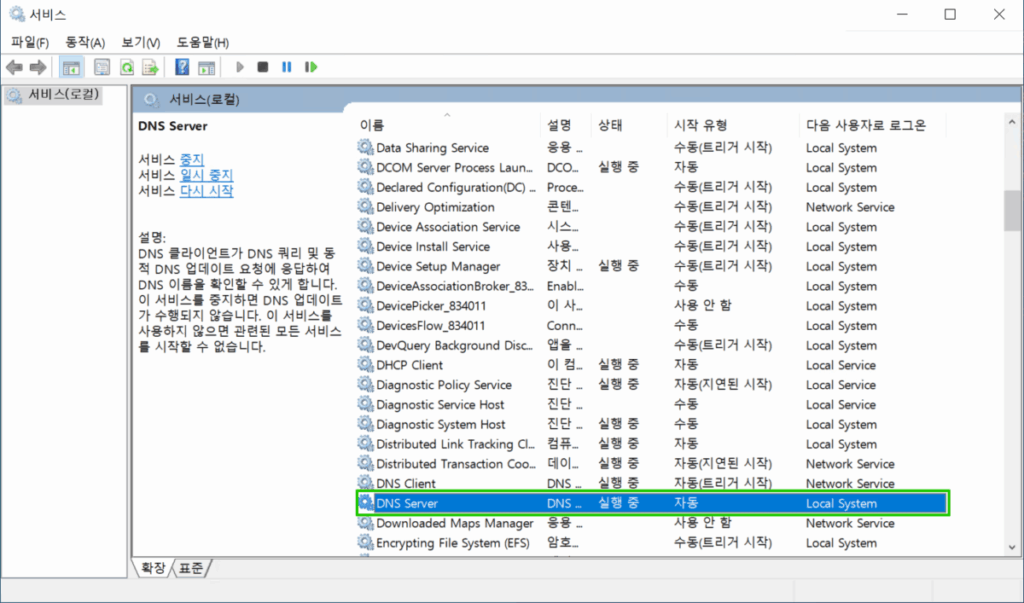Screen dimensions: 1024x603
Task: Open Help using the question mark icon
Action: [x=182, y=67]
